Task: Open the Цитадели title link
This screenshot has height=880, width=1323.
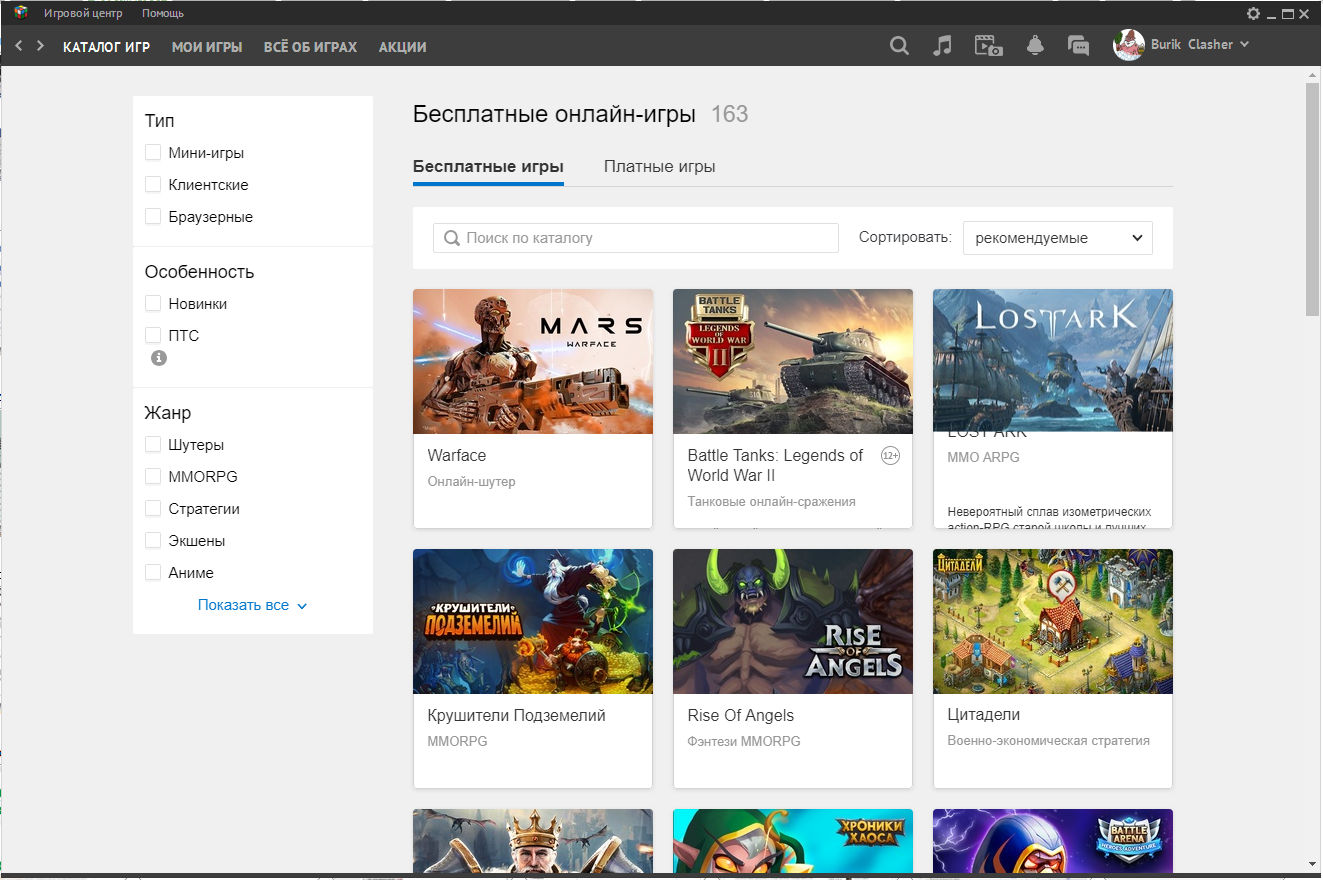Action: tap(984, 715)
